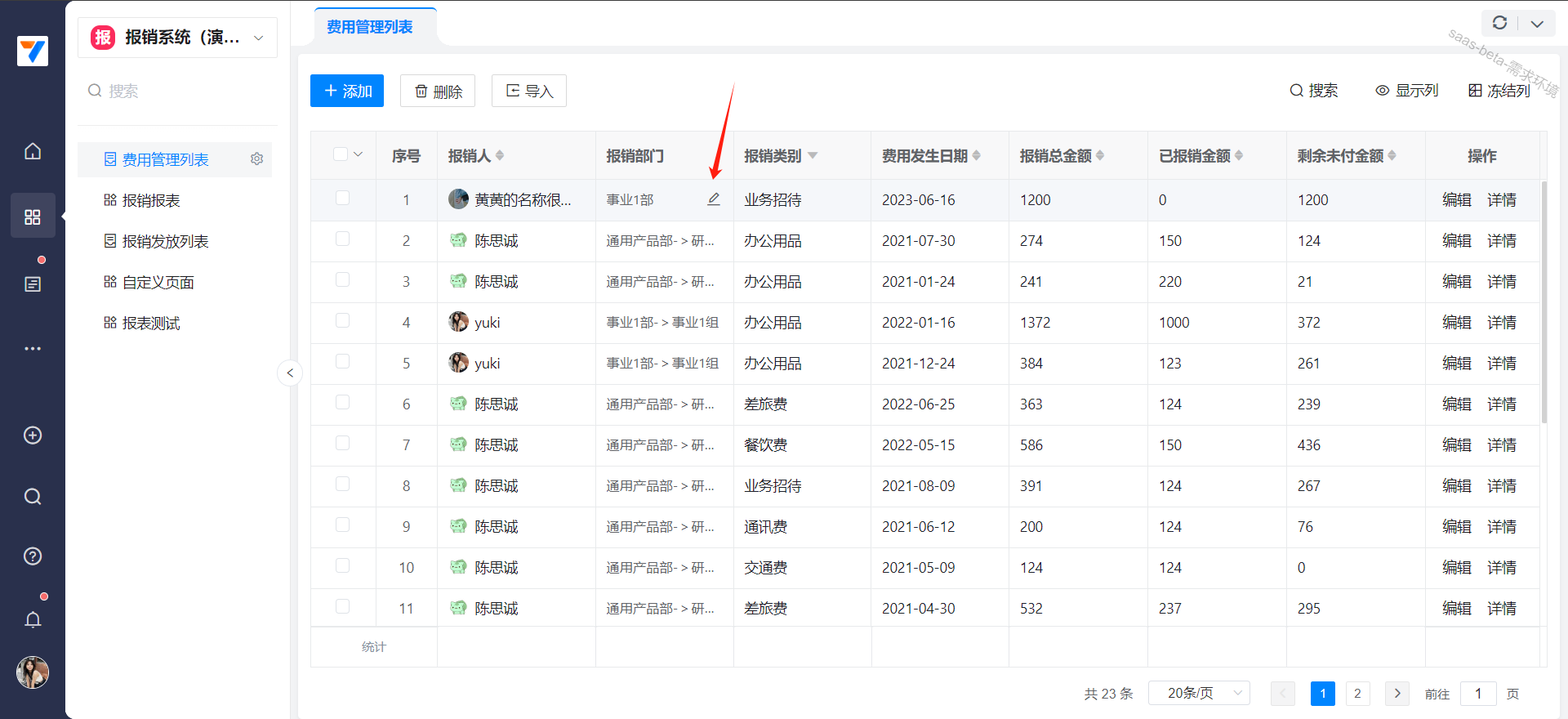Switch to the 费用管理列表 tab
The image size is (1568, 719).
pyautogui.click(x=370, y=27)
